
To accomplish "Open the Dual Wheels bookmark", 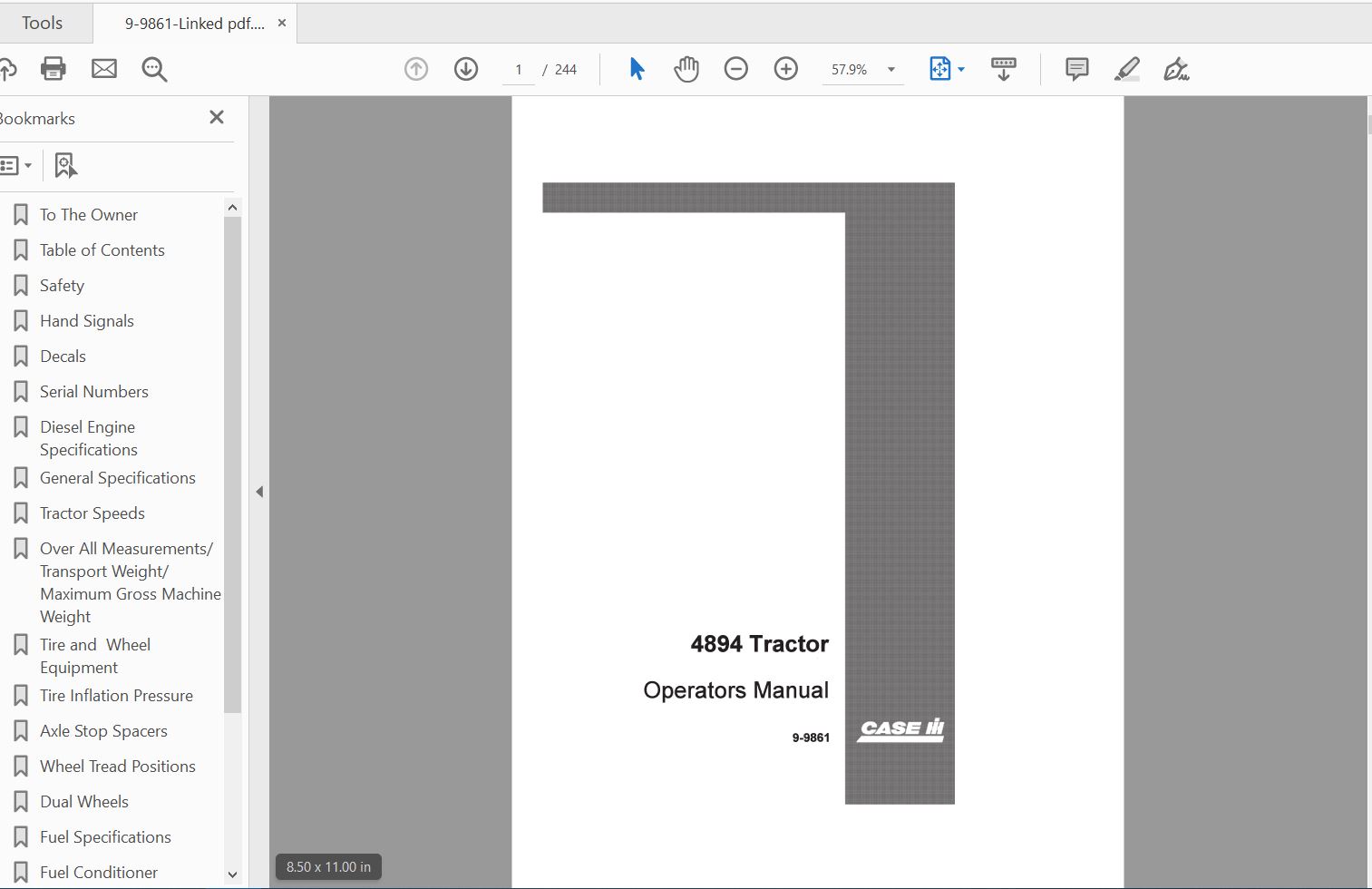I will pos(84,802).
